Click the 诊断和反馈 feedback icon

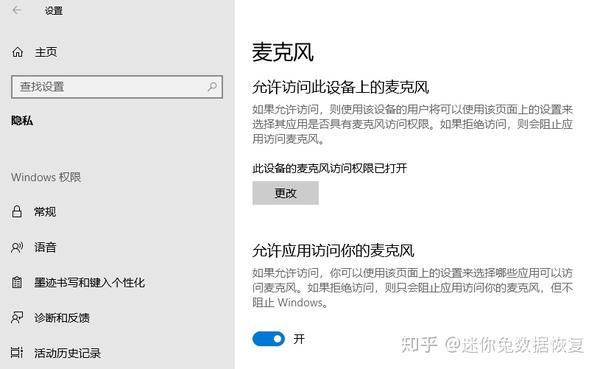[17, 317]
